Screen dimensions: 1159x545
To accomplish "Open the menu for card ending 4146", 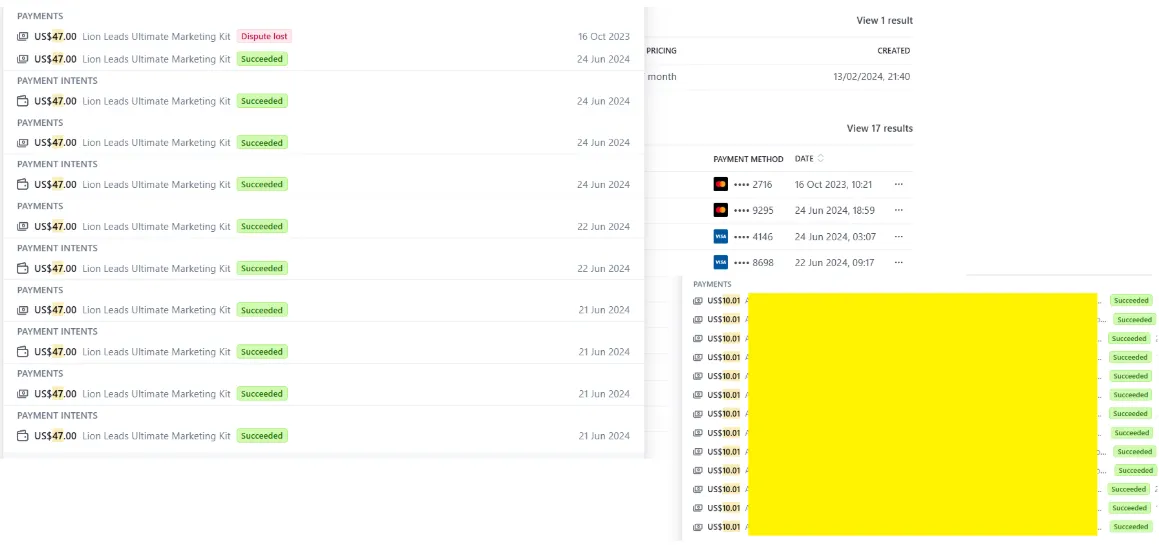I will pos(898,237).
